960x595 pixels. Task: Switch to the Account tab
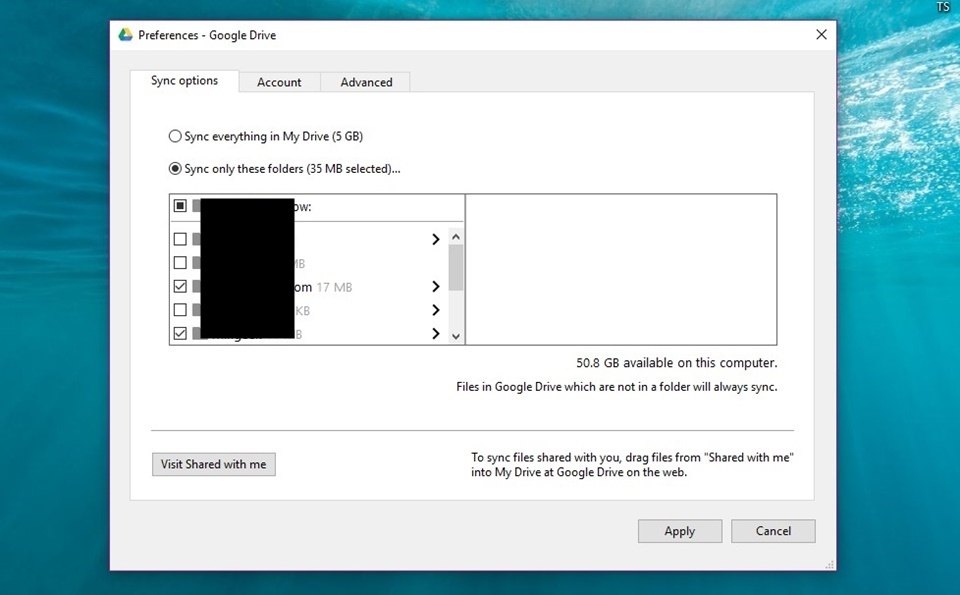pyautogui.click(x=279, y=82)
